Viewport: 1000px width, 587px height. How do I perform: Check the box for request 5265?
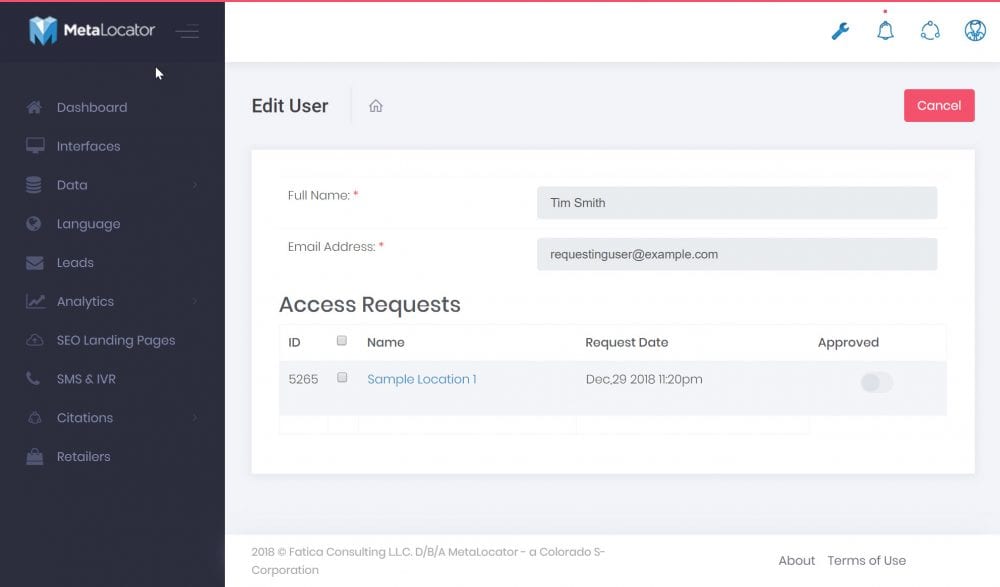point(342,378)
